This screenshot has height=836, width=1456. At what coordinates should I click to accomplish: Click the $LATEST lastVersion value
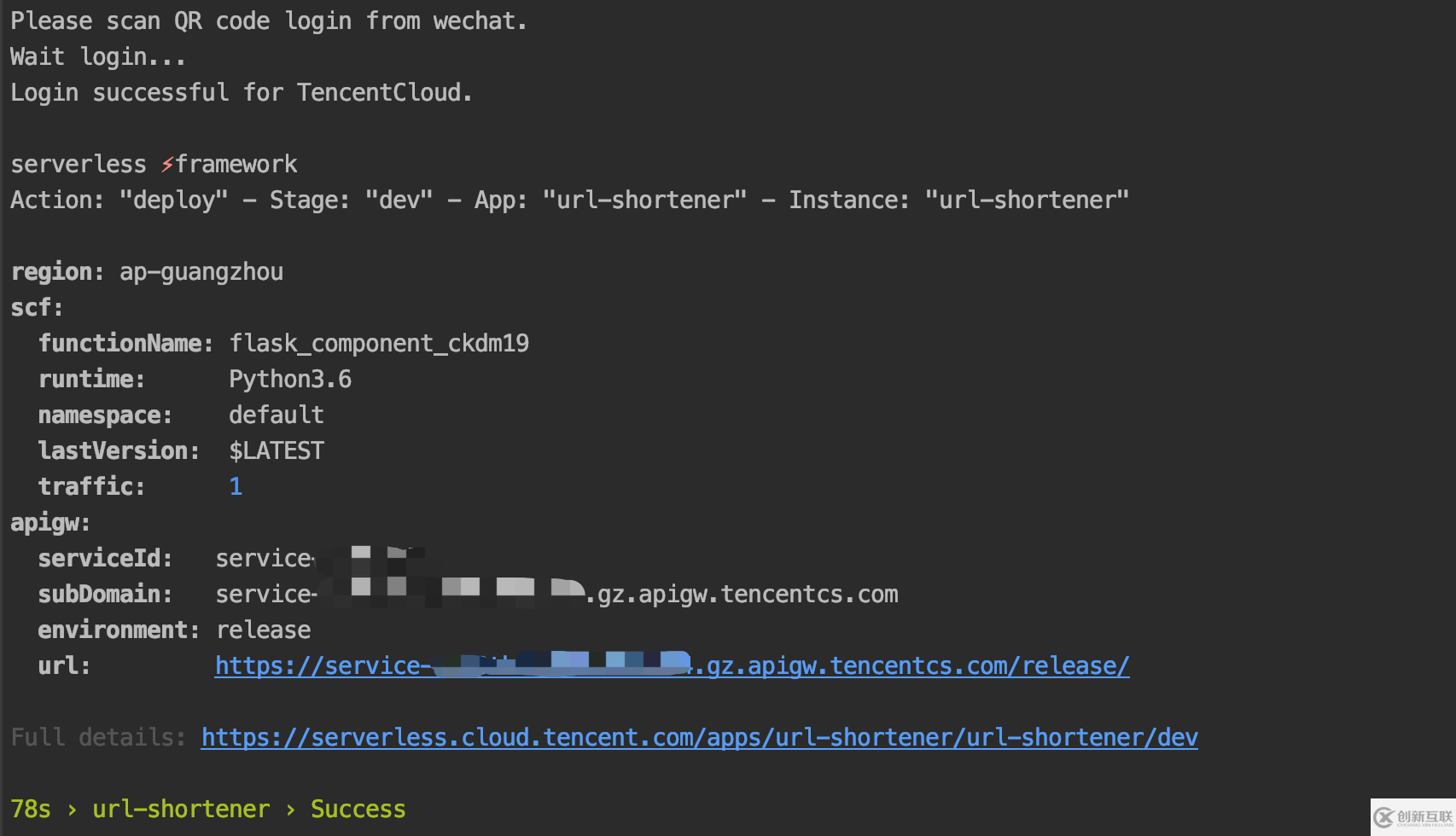(277, 450)
